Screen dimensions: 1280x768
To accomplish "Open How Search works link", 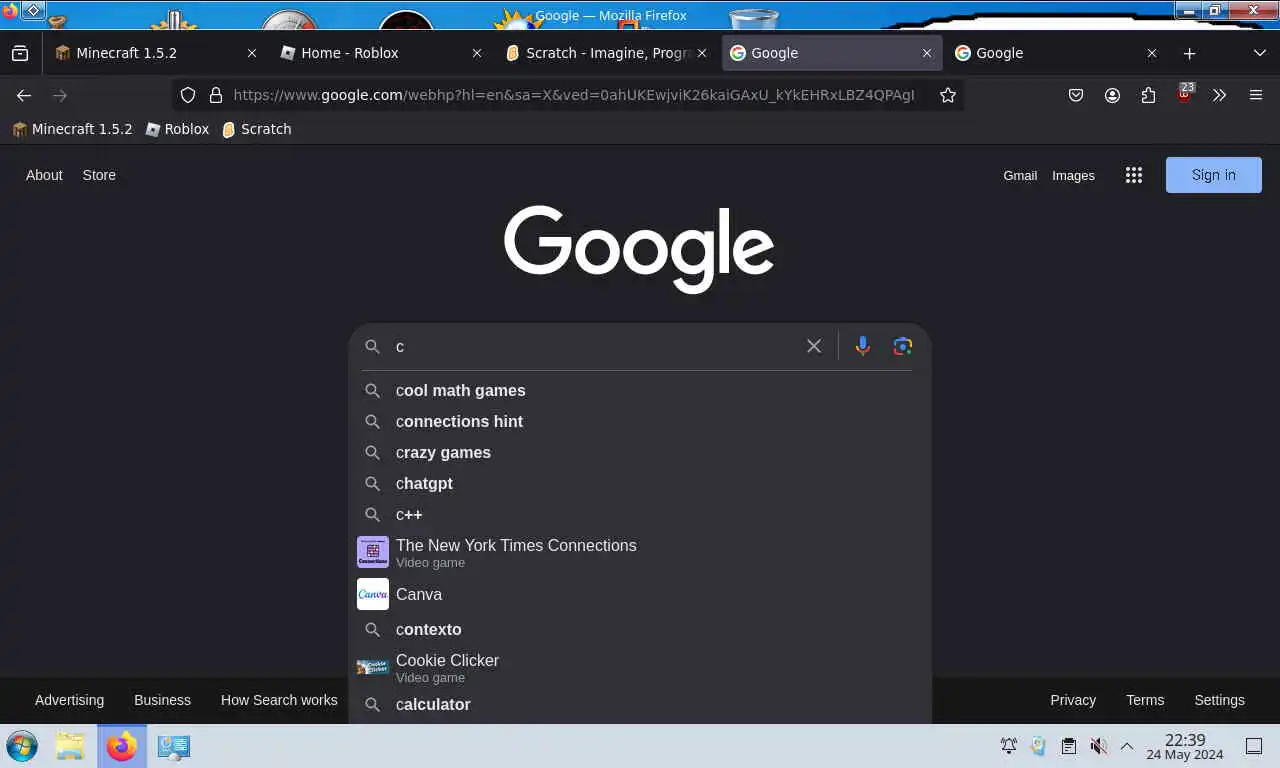I will 279,700.
